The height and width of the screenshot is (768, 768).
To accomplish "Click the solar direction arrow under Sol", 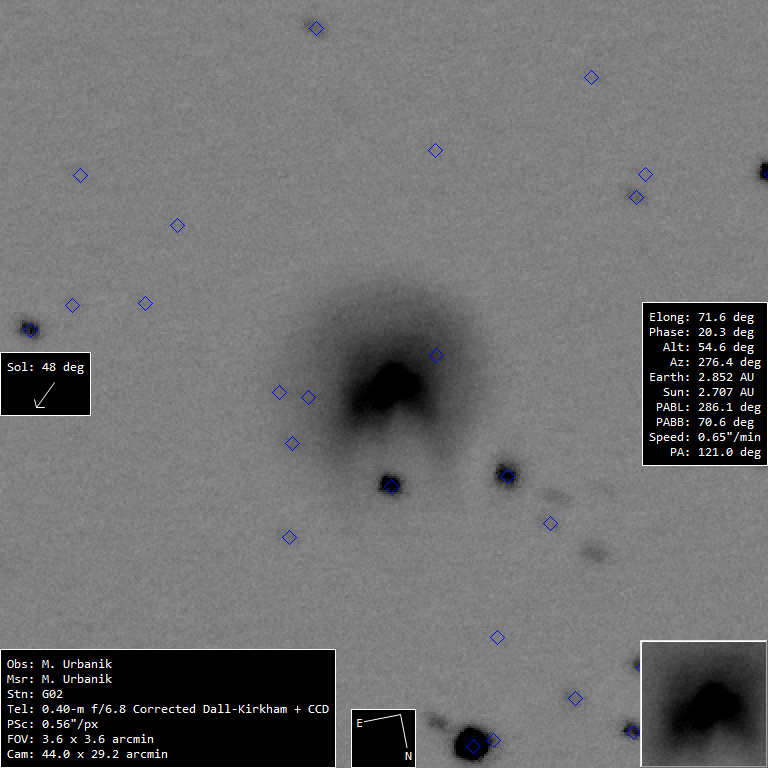I will coord(44,395).
